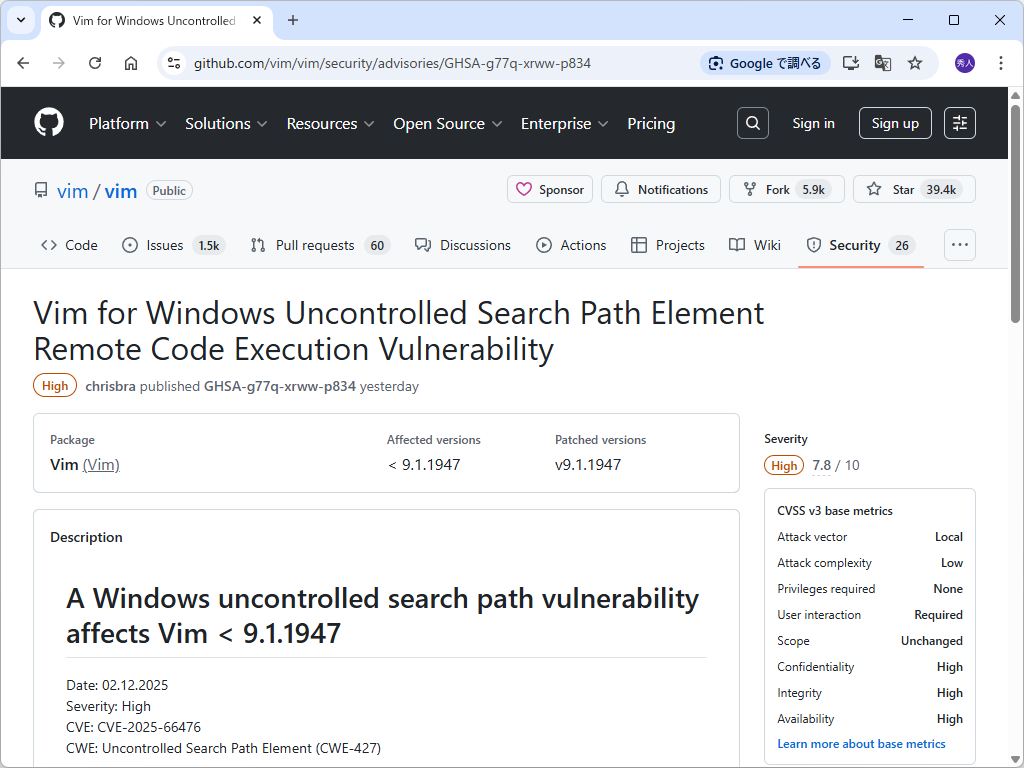Open the repository overflow ellipsis menu
Image resolution: width=1024 pixels, height=768 pixels.
[959, 244]
